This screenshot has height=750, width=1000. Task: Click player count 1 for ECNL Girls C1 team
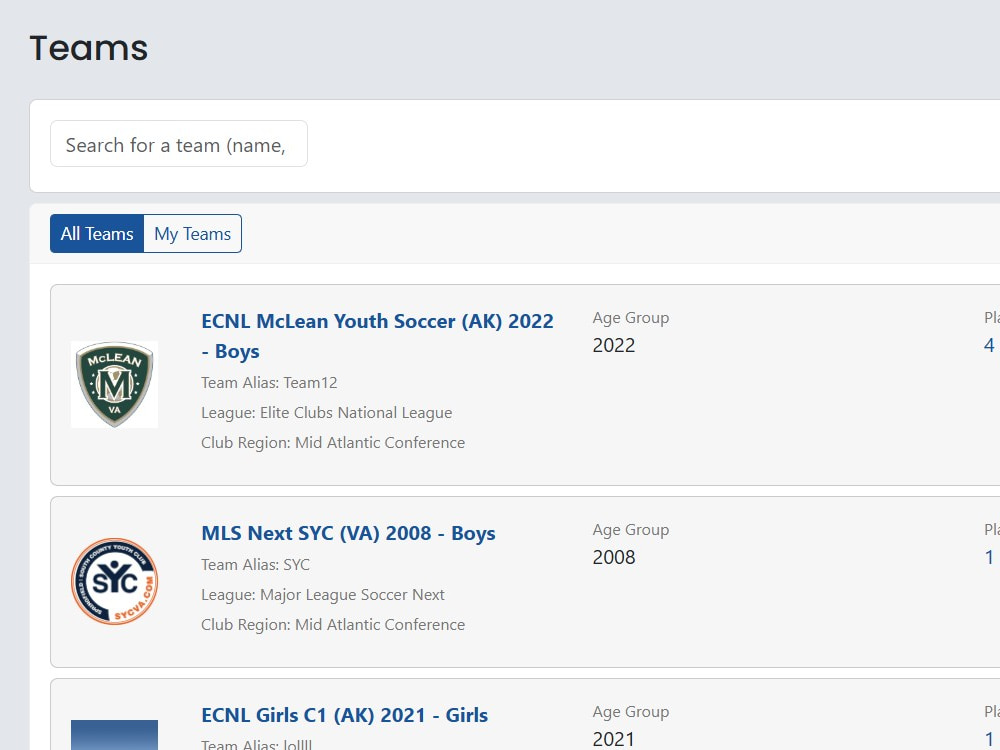989,739
